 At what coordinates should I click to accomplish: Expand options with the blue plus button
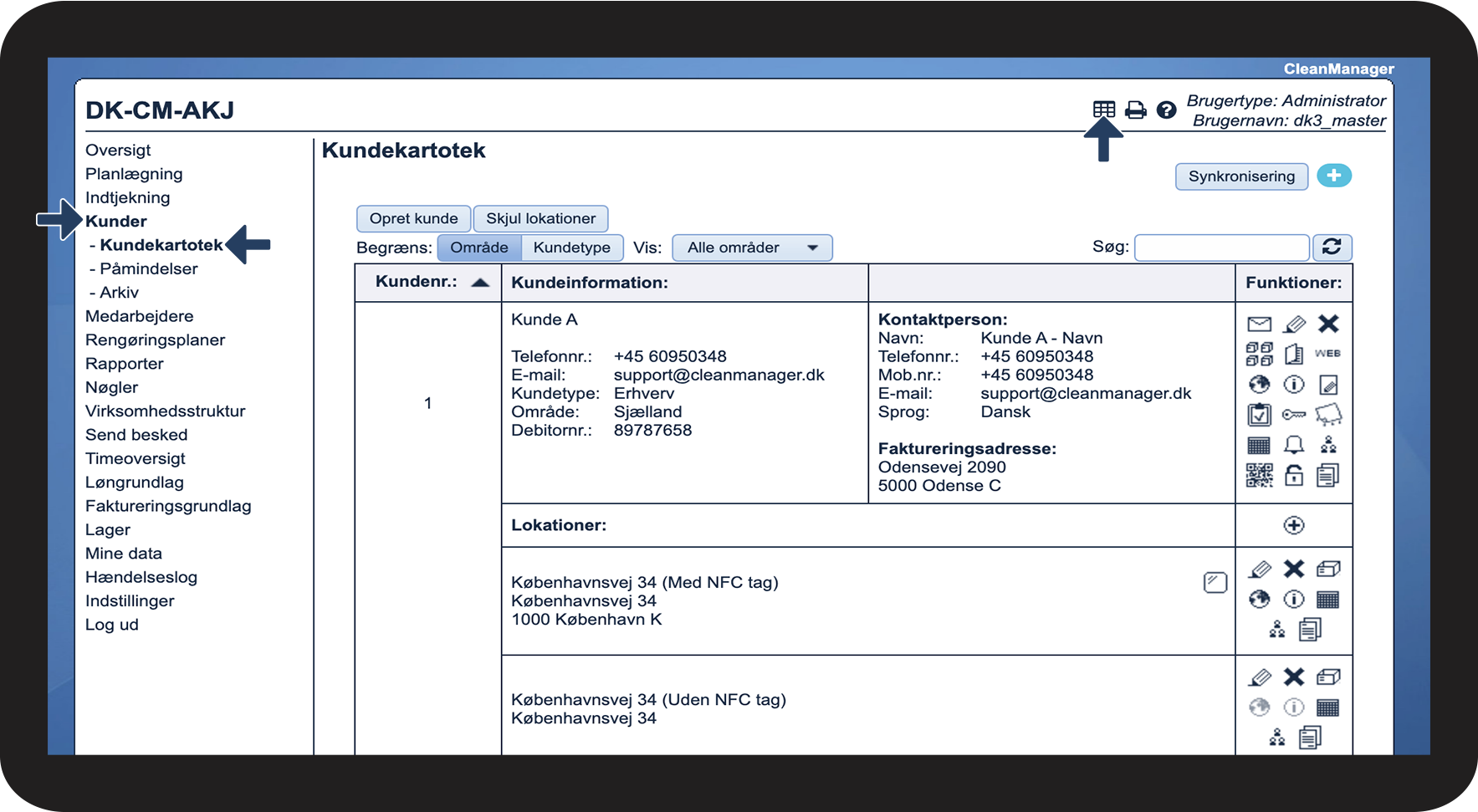(1334, 176)
